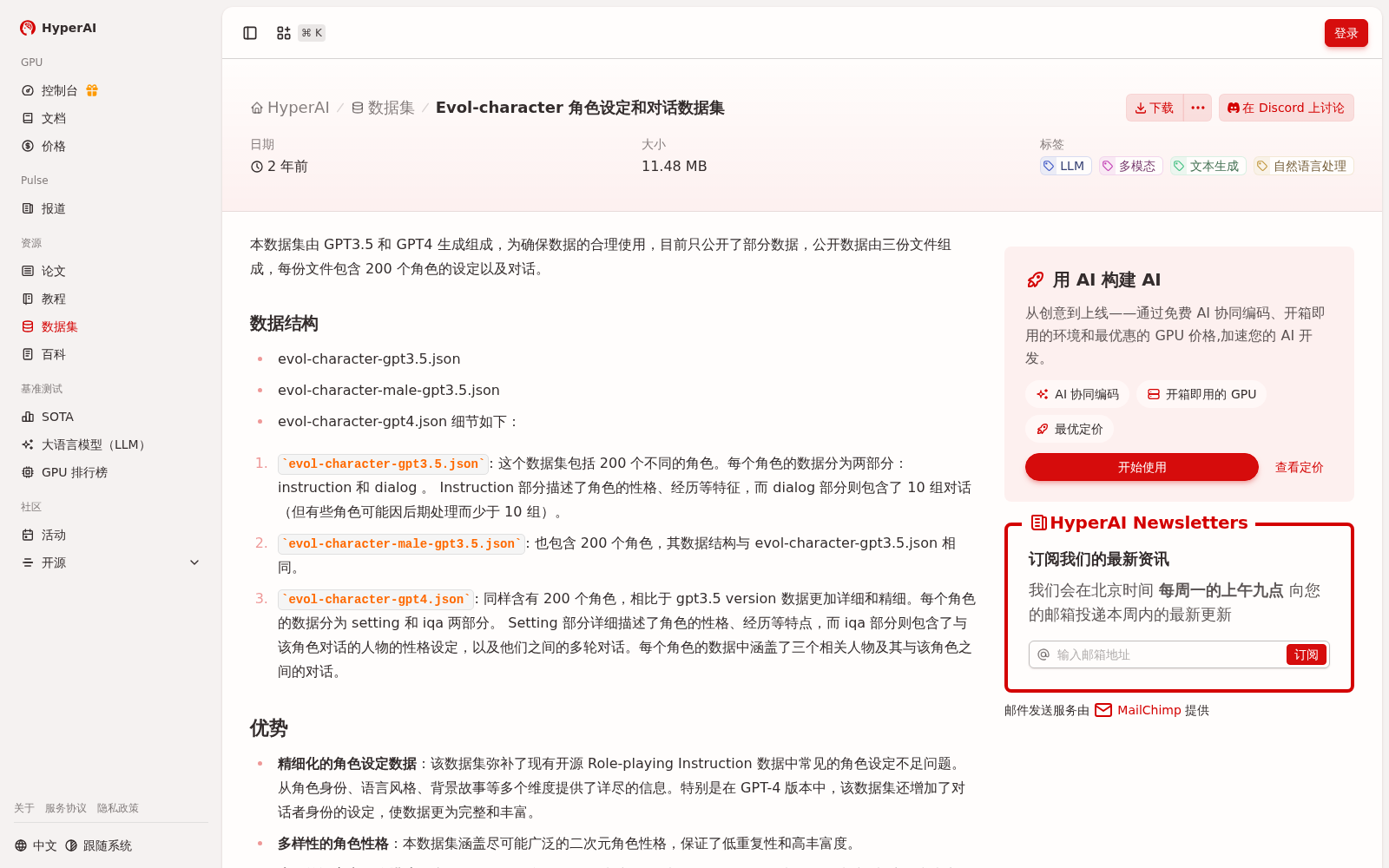
Task: Click the 数据集 database icon in sidebar
Action: [28, 326]
